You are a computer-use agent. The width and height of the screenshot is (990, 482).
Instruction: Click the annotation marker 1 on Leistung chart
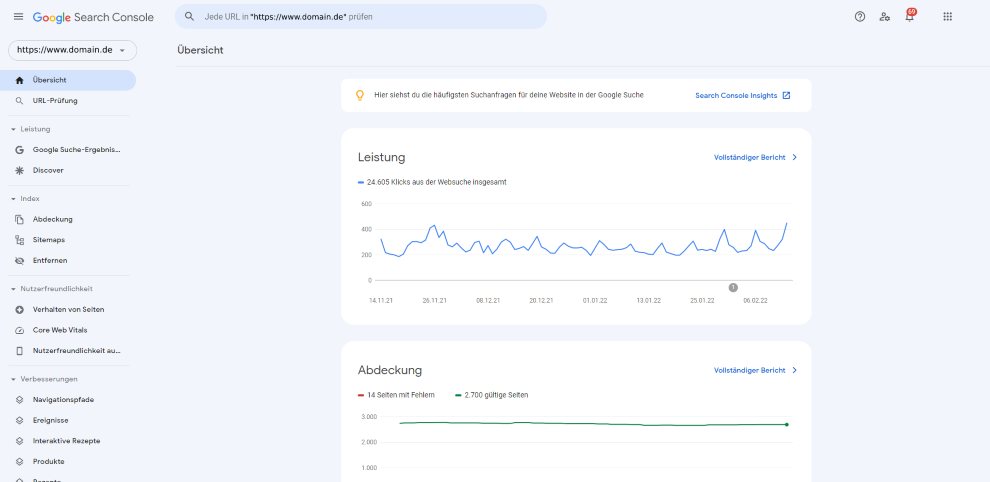point(732,287)
